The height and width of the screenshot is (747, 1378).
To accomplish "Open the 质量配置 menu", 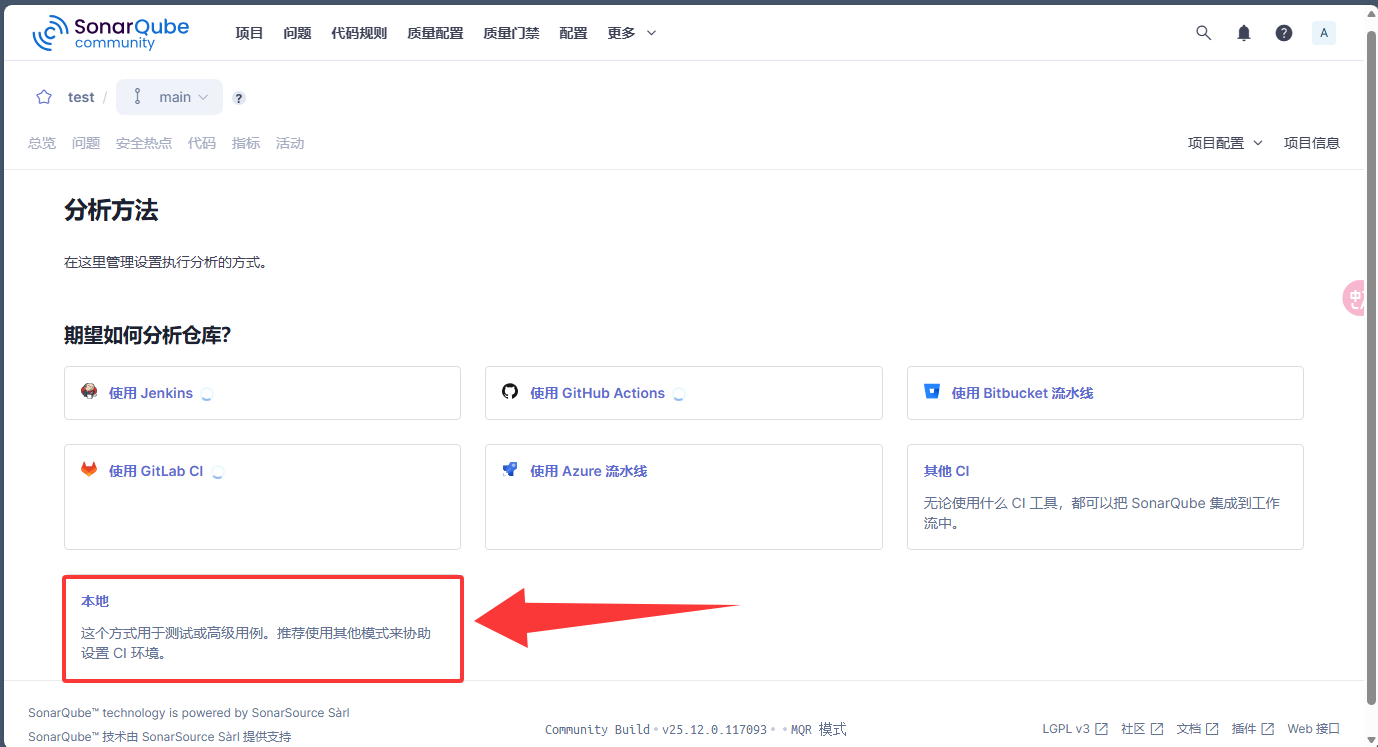I will coord(435,33).
